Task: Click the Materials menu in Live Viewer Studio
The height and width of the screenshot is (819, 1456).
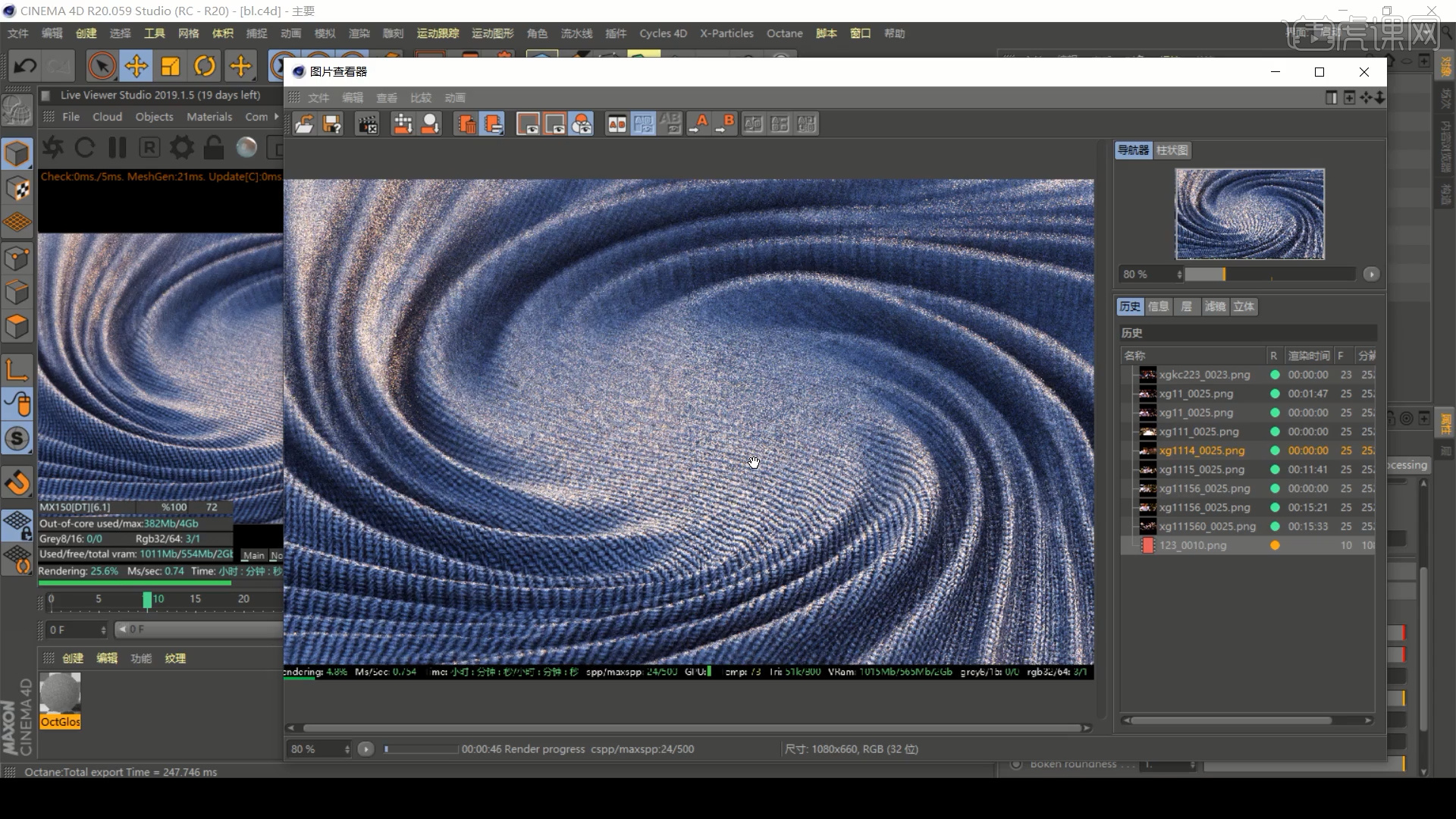Action: pos(209,117)
